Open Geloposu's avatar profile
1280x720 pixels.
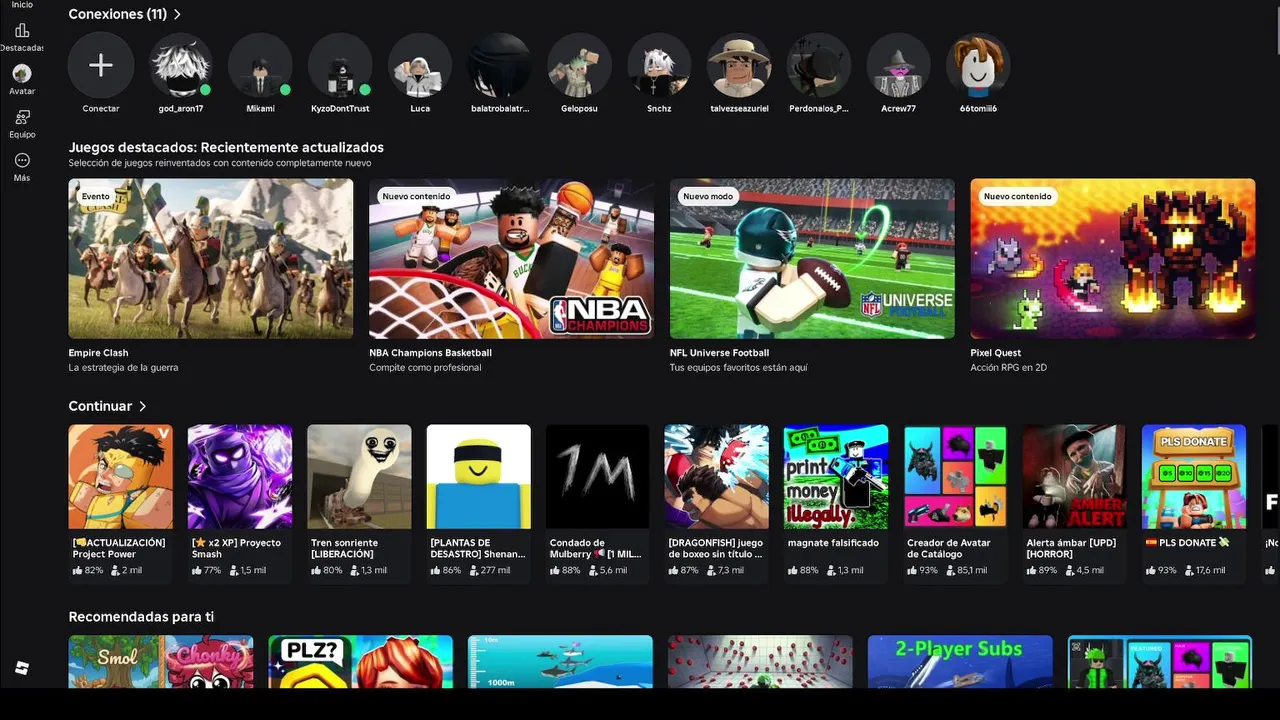[x=579, y=66]
